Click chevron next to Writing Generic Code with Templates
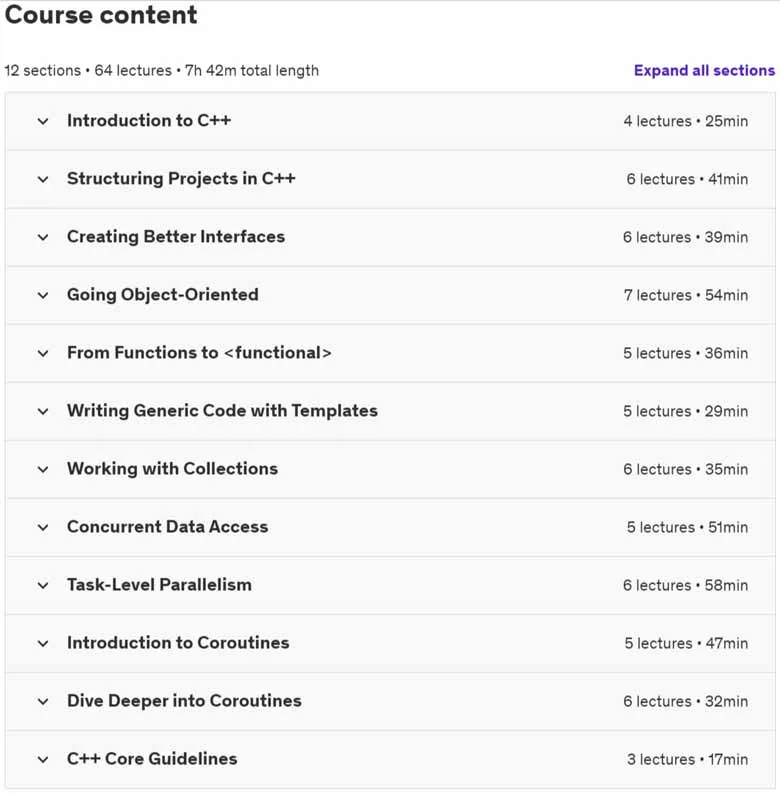780x794 pixels. click(43, 411)
